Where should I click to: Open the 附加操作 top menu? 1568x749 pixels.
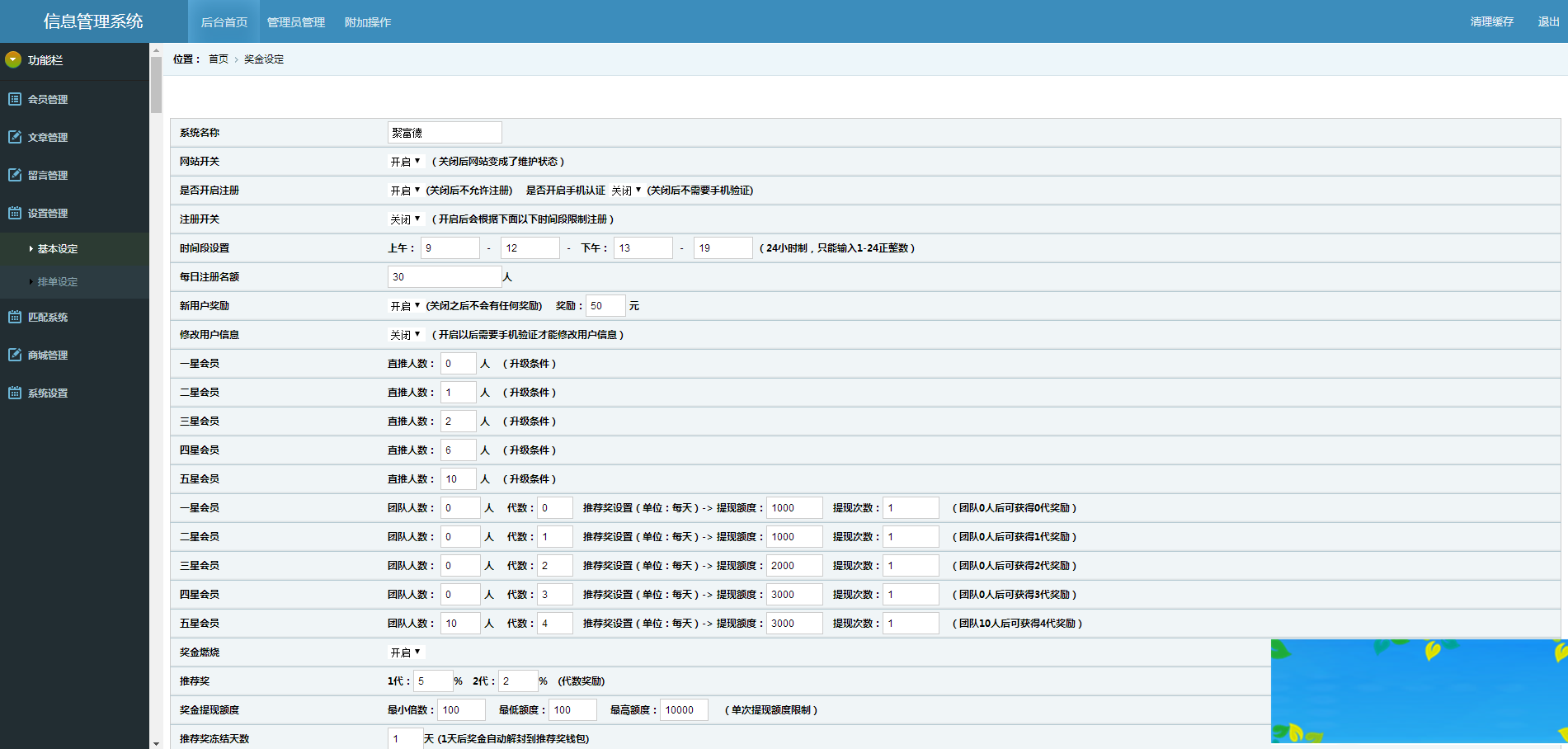coord(367,22)
